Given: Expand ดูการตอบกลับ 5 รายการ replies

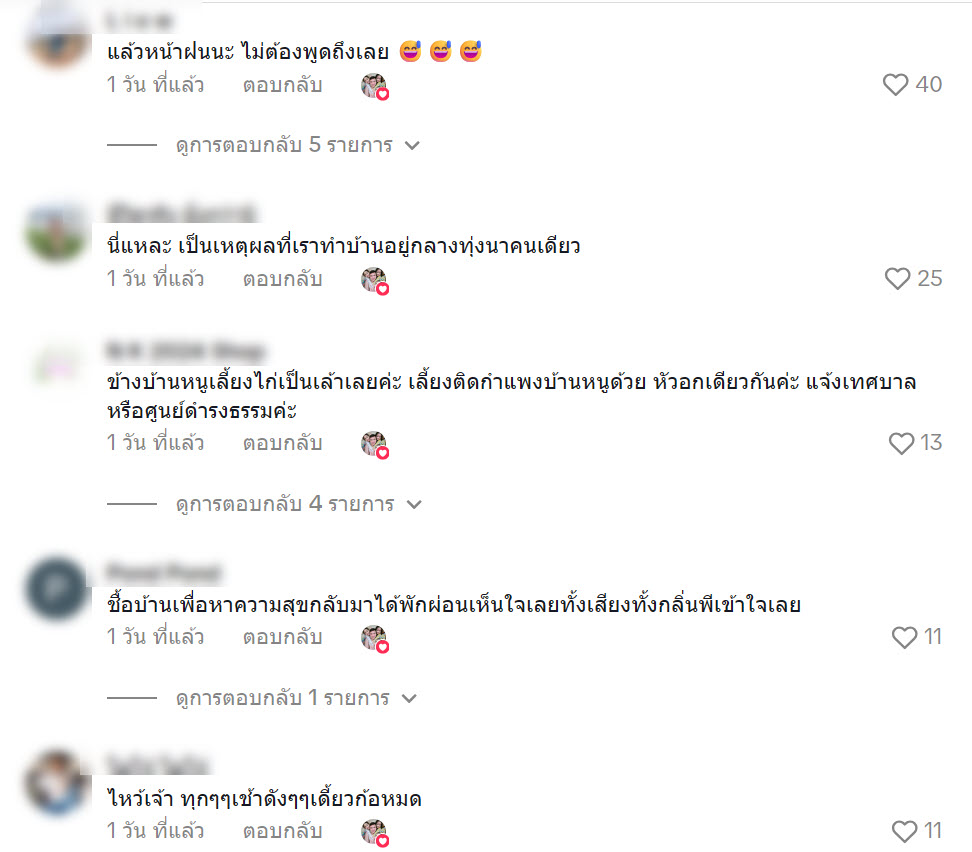Looking at the screenshot, I should coord(298,145).
